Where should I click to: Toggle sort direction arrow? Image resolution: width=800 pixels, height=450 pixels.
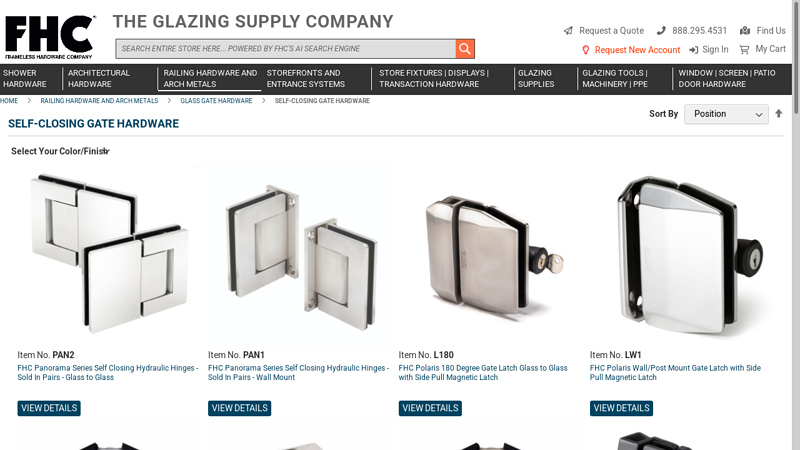(779, 114)
